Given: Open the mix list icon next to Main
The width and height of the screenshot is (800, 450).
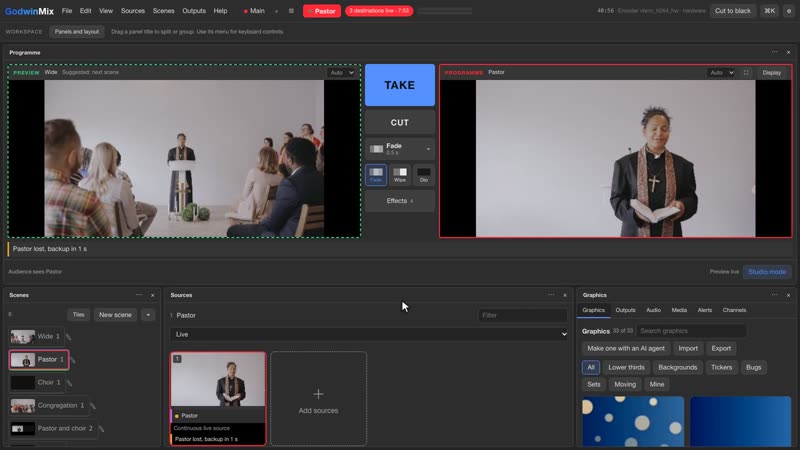Looking at the screenshot, I should click(291, 11).
